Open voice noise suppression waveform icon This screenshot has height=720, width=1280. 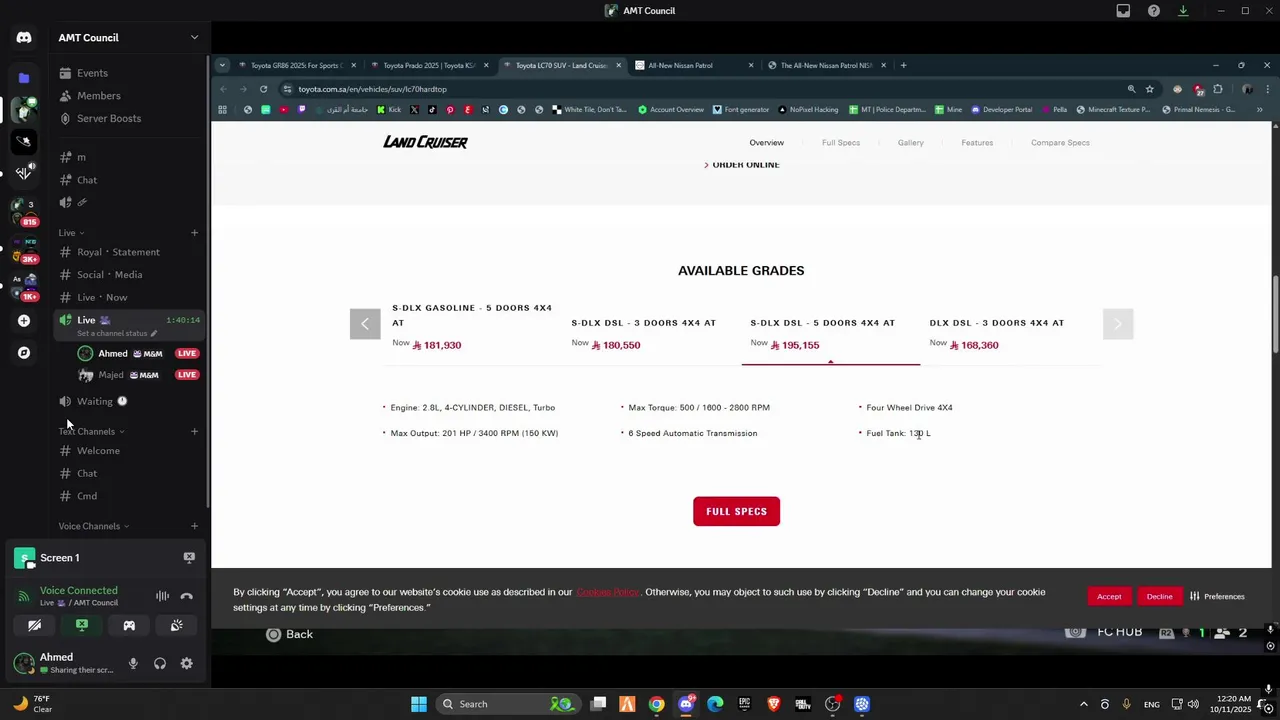point(162,596)
